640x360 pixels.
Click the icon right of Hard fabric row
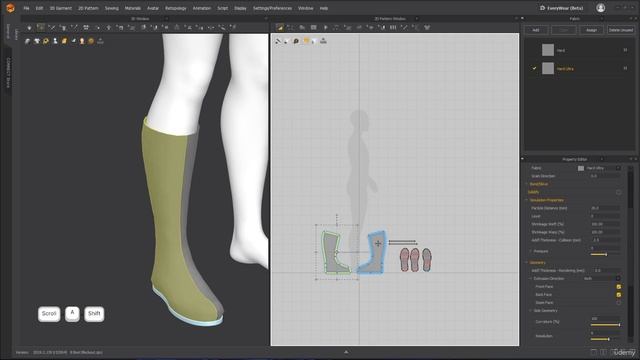pos(625,50)
